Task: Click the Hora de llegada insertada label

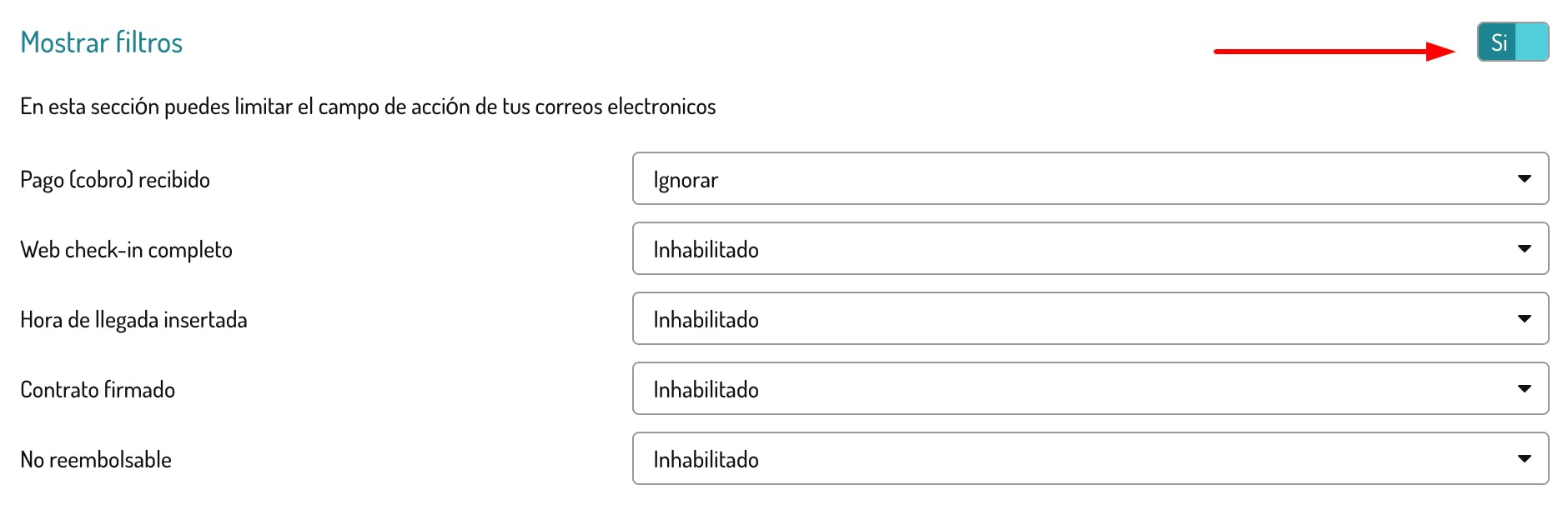Action: tap(133, 320)
